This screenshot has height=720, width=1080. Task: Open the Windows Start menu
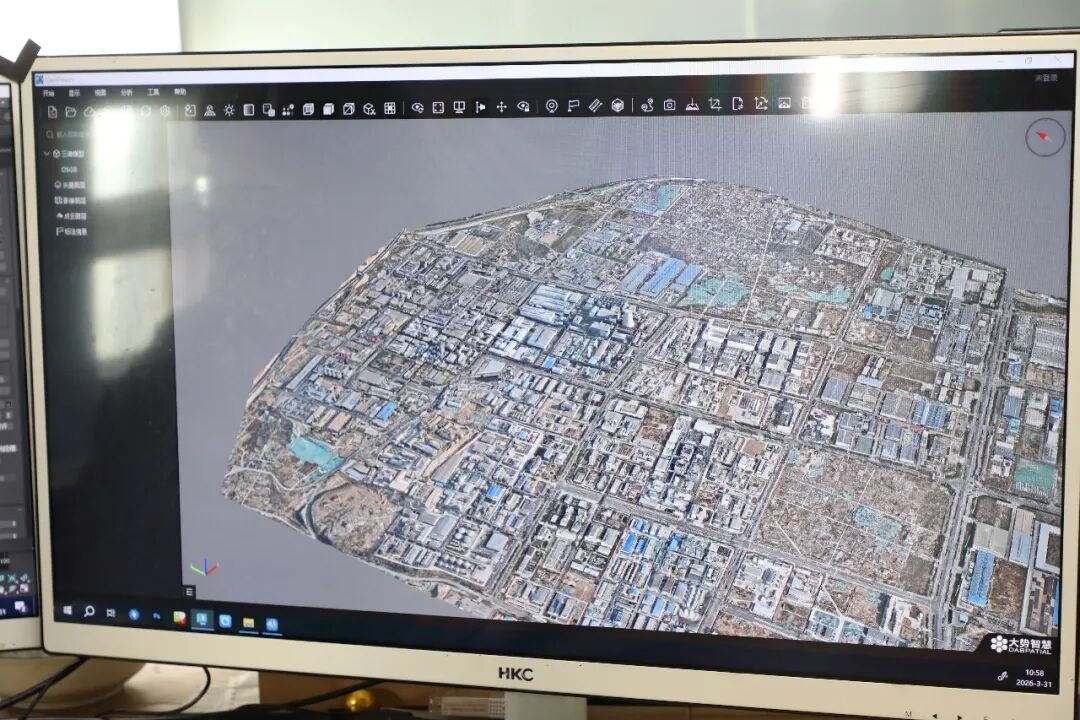pyautogui.click(x=68, y=610)
